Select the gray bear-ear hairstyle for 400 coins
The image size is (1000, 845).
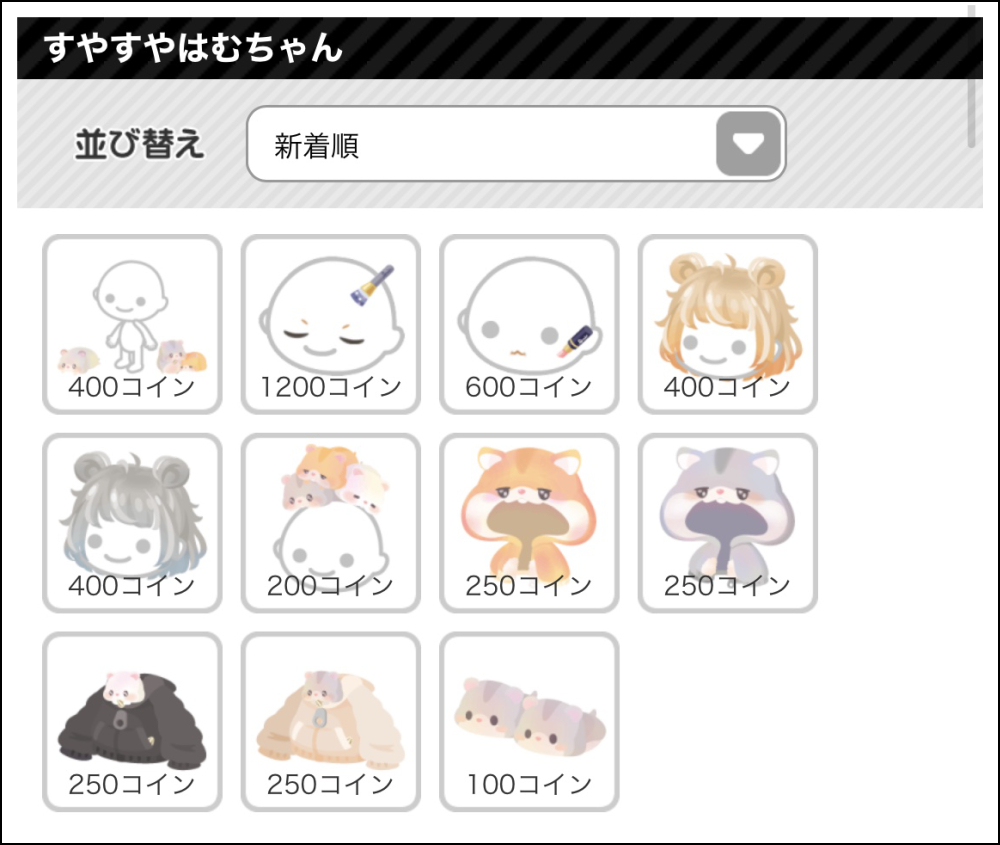(132, 523)
